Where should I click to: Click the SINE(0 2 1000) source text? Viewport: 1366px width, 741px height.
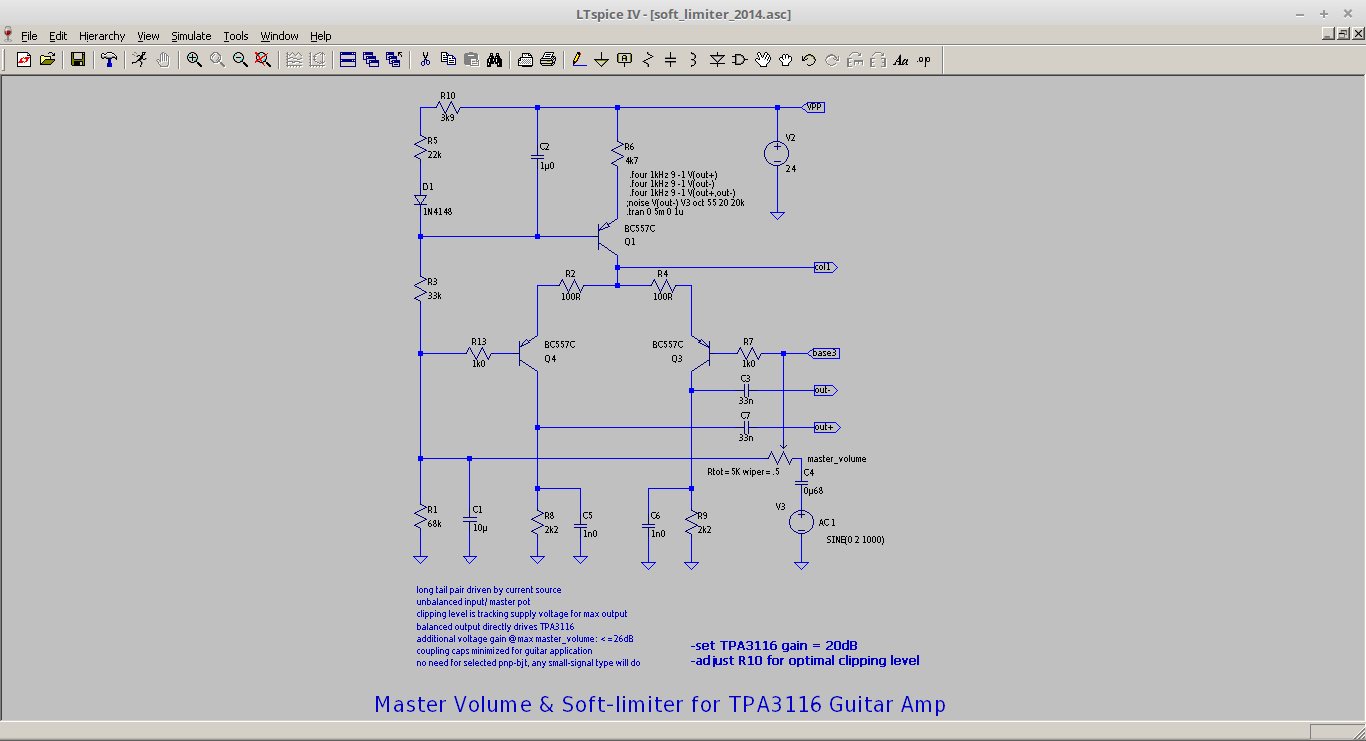(x=855, y=540)
